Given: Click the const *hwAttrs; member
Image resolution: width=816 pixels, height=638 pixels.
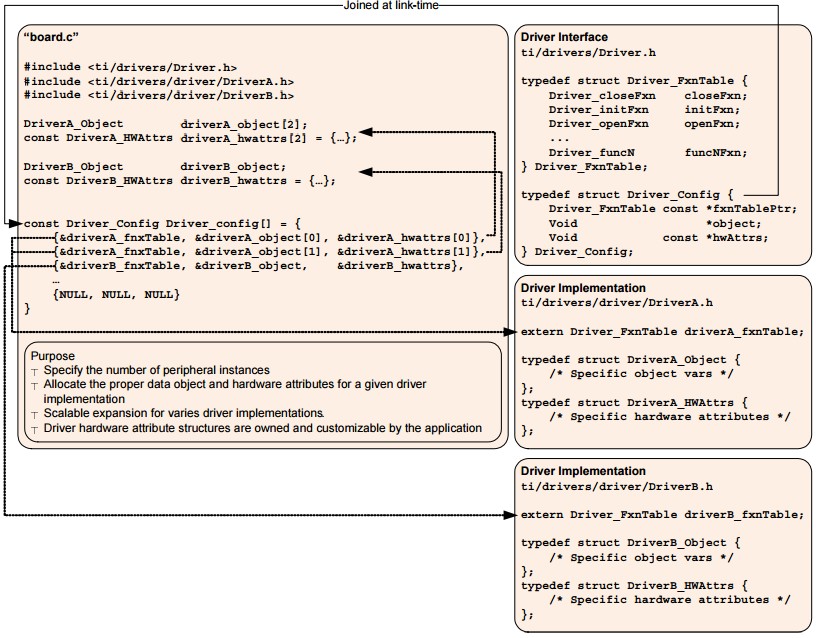Looking at the screenshot, I should pos(716,238).
